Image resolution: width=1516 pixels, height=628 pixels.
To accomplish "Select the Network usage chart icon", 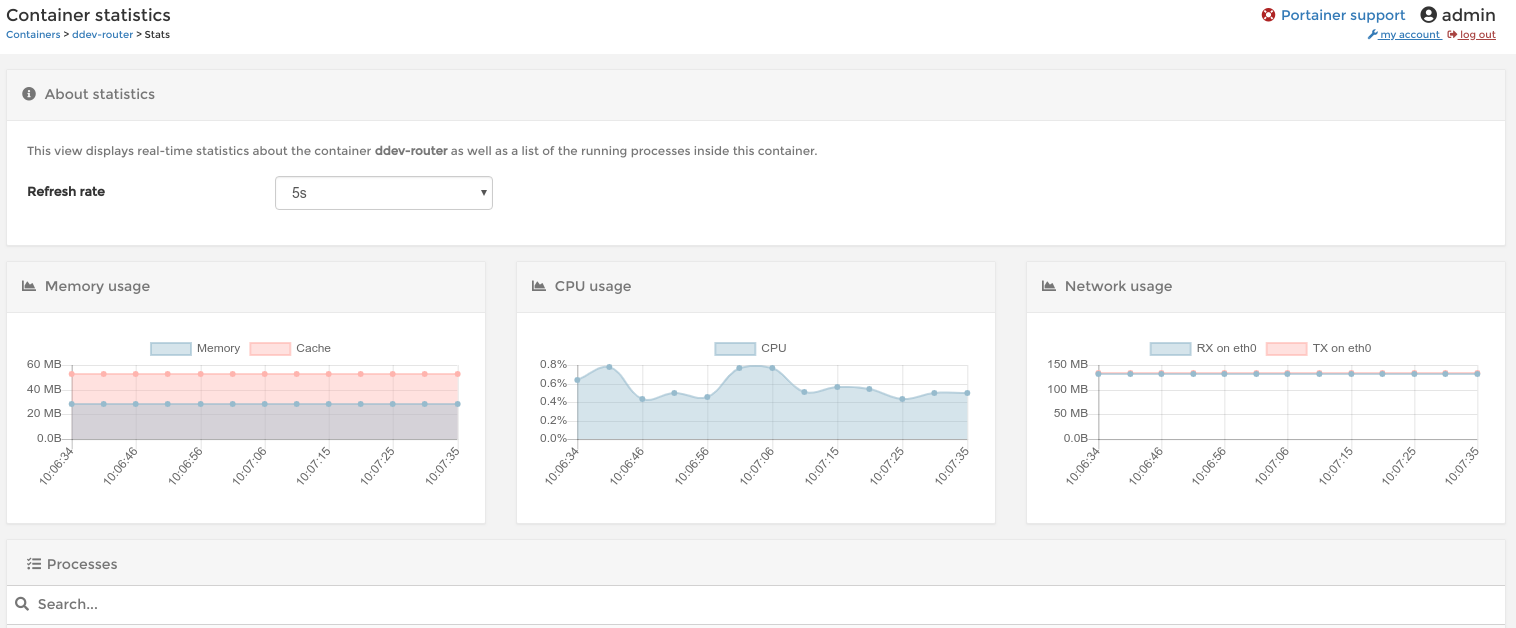I will [x=1047, y=285].
